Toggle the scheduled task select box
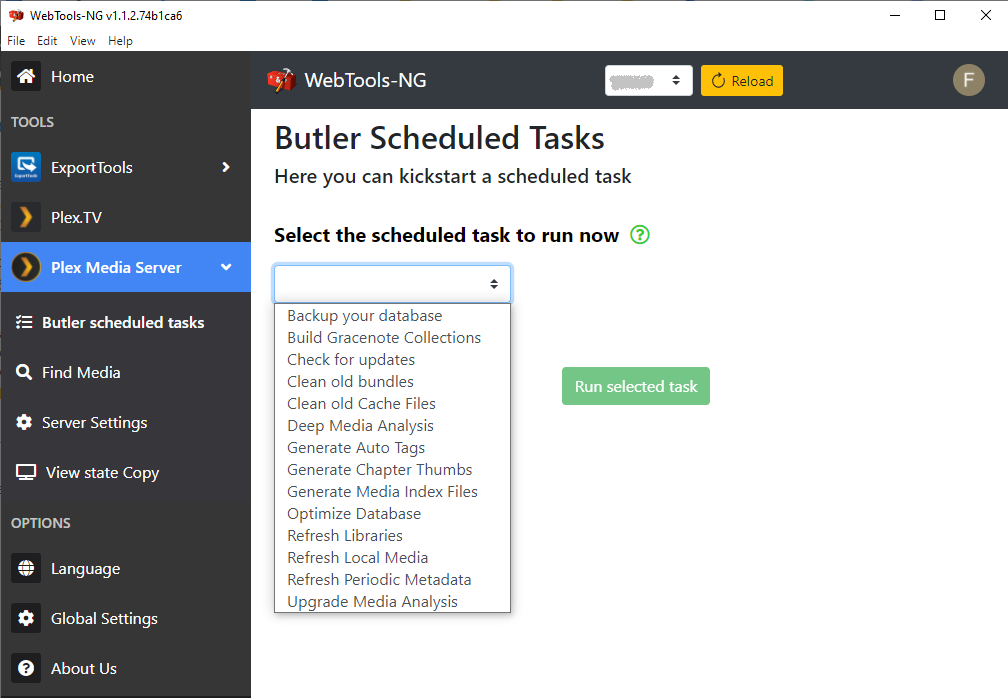This screenshot has height=698, width=1008. [392, 283]
